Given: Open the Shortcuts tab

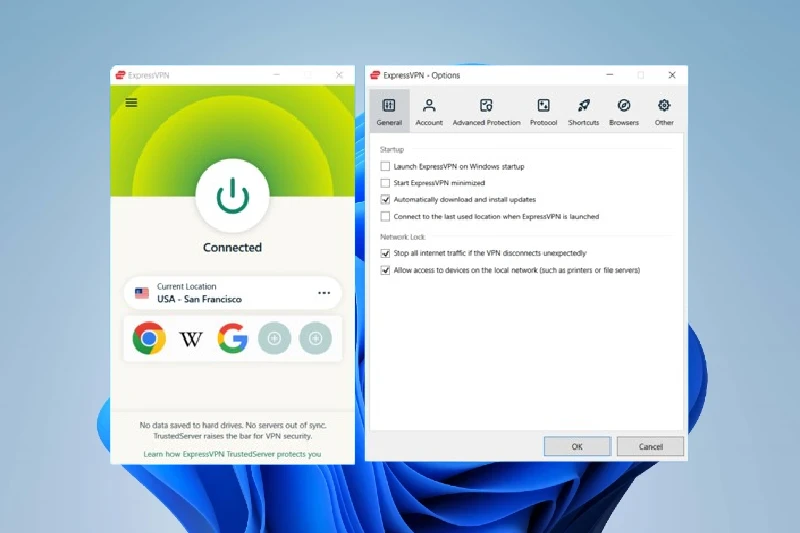Looking at the screenshot, I should 584,111.
